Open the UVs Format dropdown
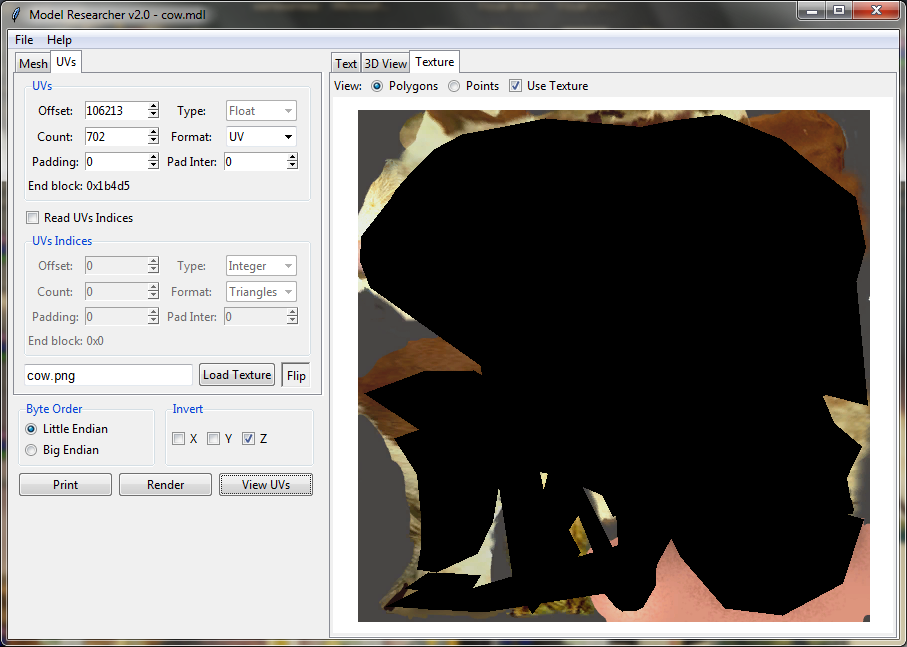Image resolution: width=907 pixels, height=647 pixels. click(x=261, y=137)
